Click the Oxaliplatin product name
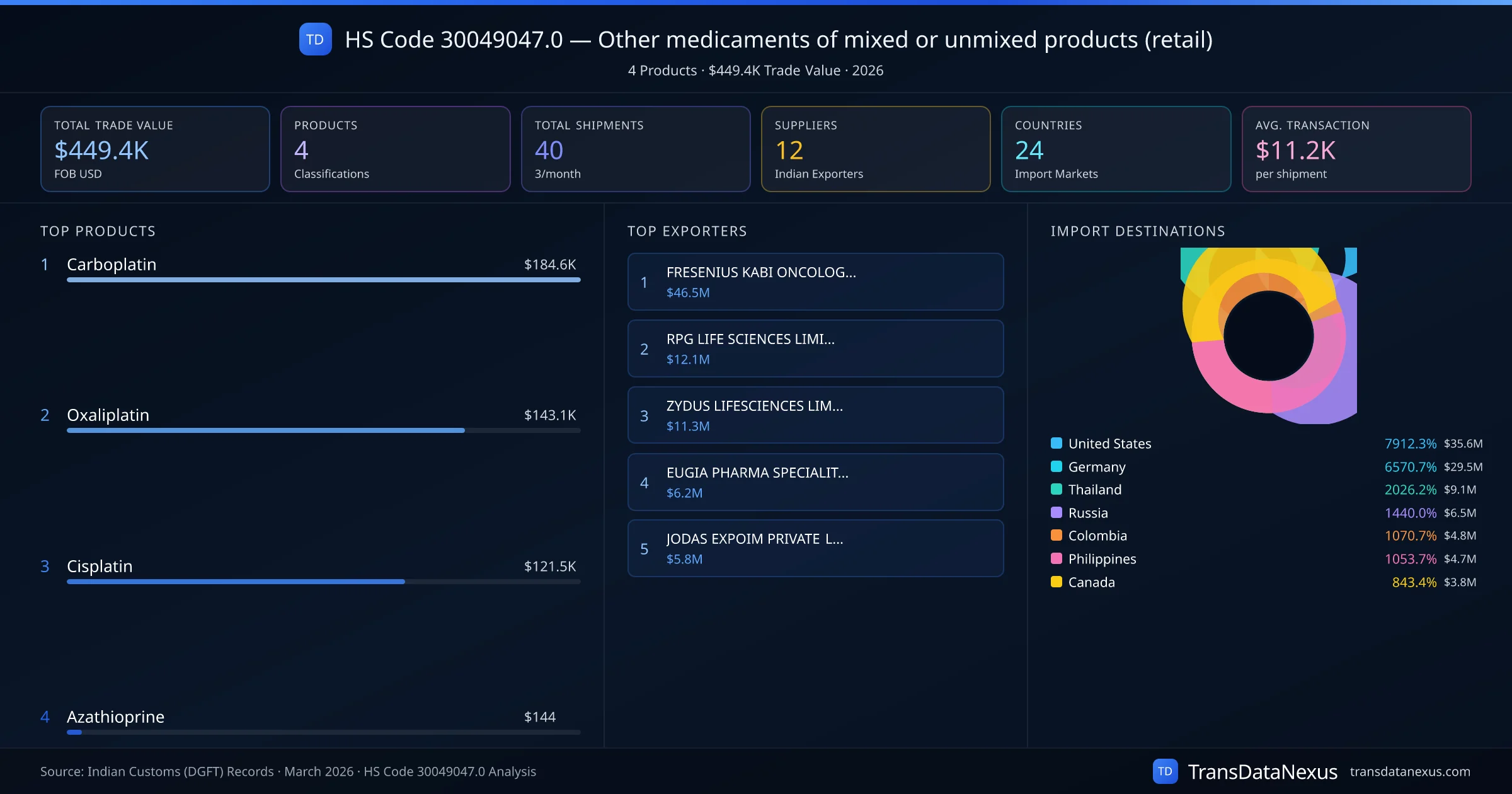The height and width of the screenshot is (794, 1512). pyautogui.click(x=108, y=415)
